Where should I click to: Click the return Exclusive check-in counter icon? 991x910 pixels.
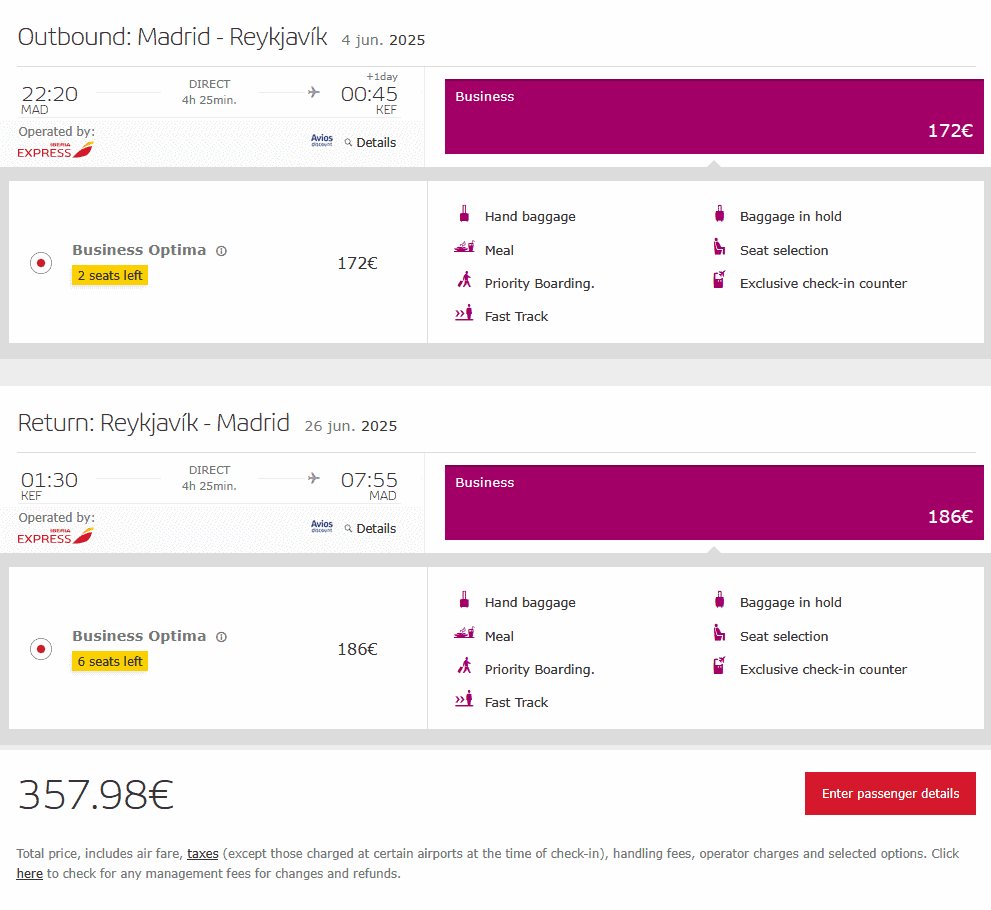718,668
